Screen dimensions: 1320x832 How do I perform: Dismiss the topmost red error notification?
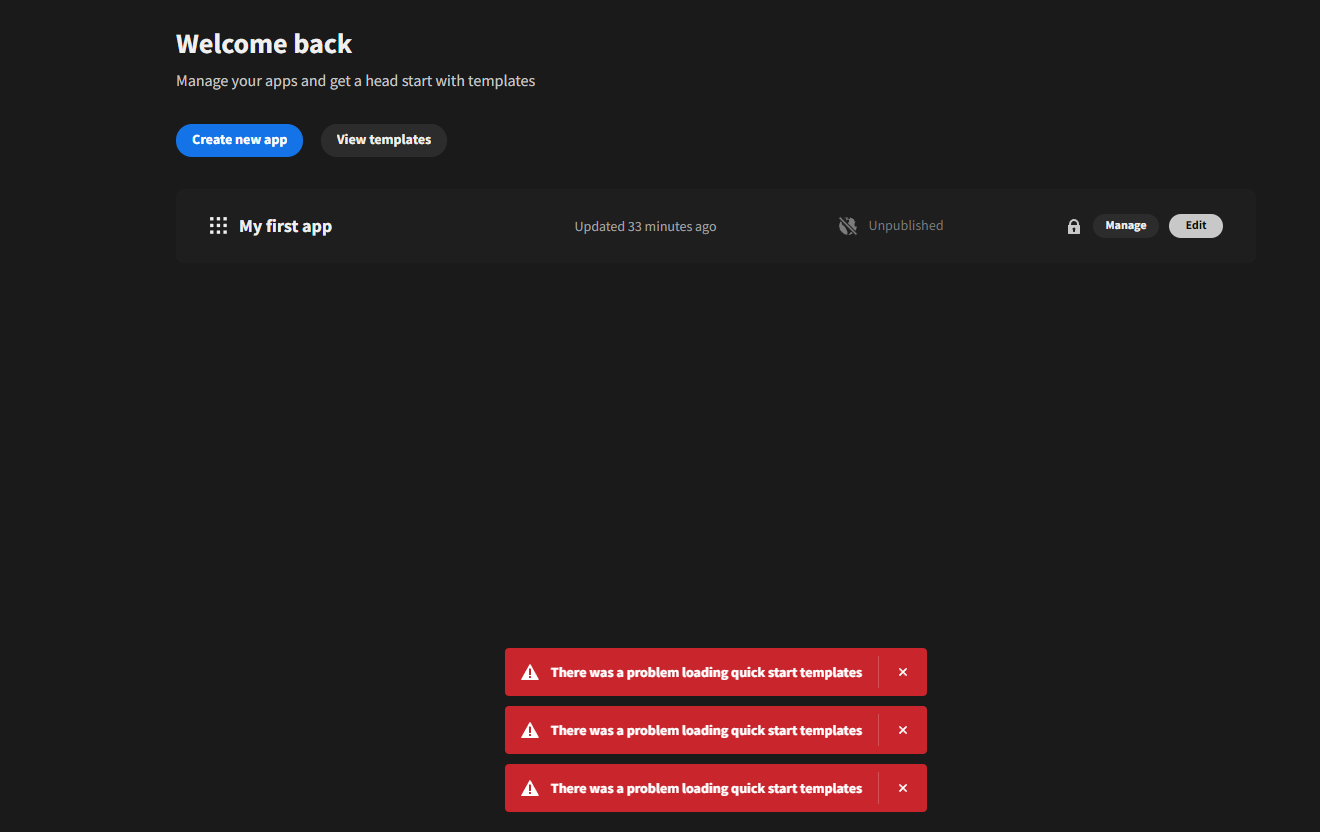click(x=903, y=672)
